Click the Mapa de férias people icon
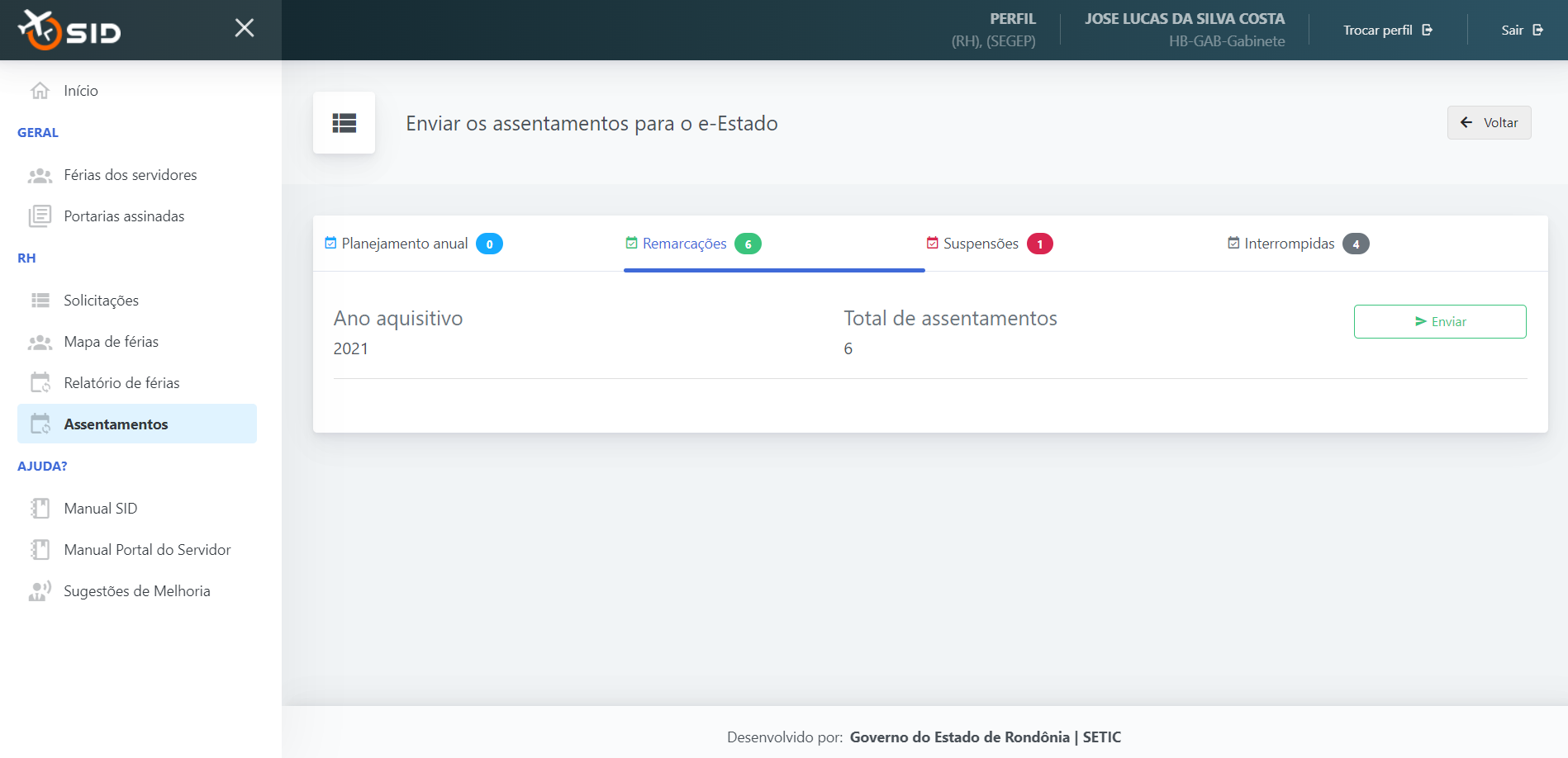This screenshot has width=1568, height=758. pyautogui.click(x=40, y=342)
